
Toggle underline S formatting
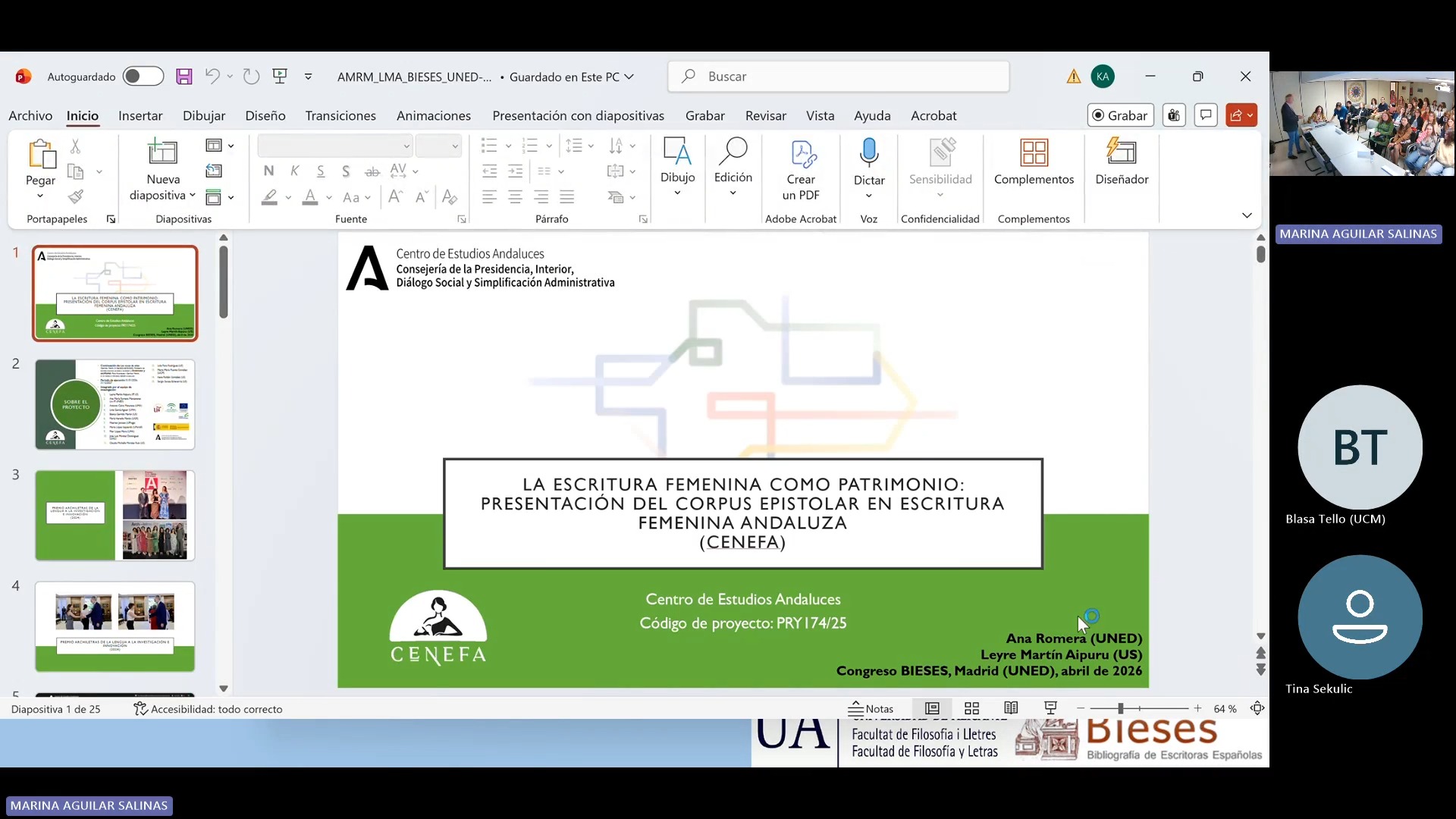[x=321, y=171]
